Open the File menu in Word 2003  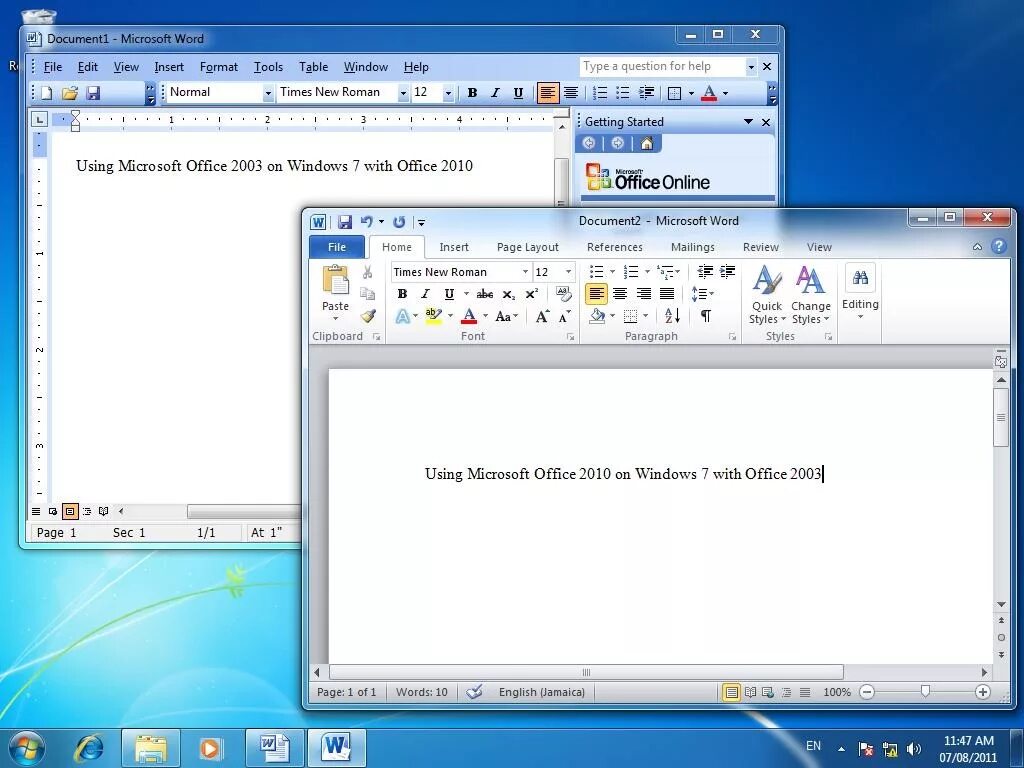point(52,67)
